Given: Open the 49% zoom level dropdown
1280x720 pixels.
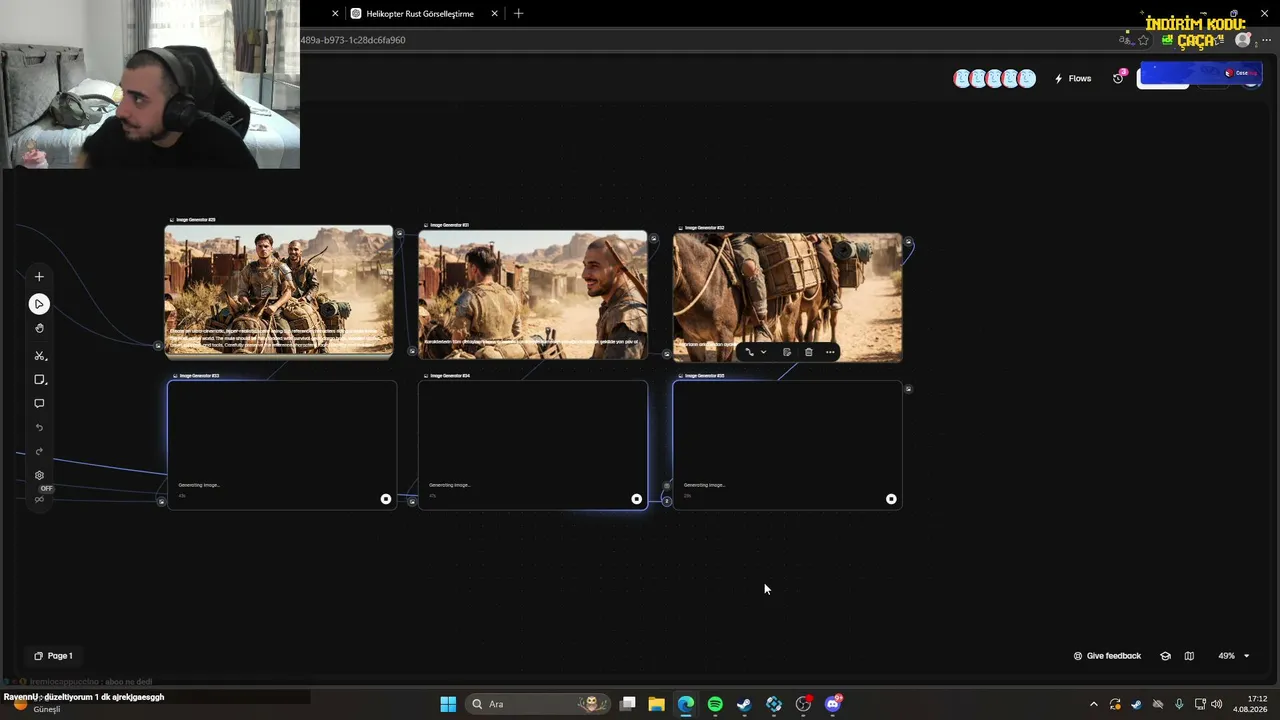Looking at the screenshot, I should click(x=1233, y=656).
